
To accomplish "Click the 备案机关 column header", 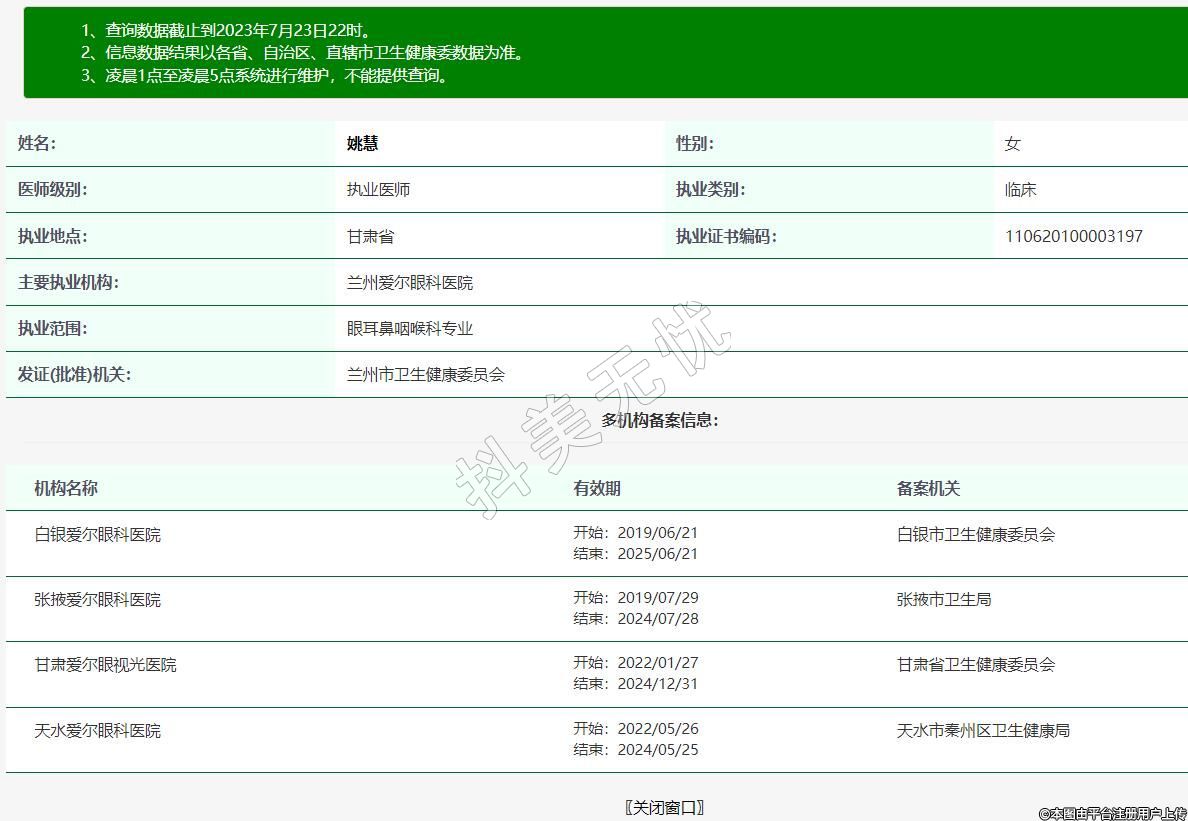I will 928,488.
